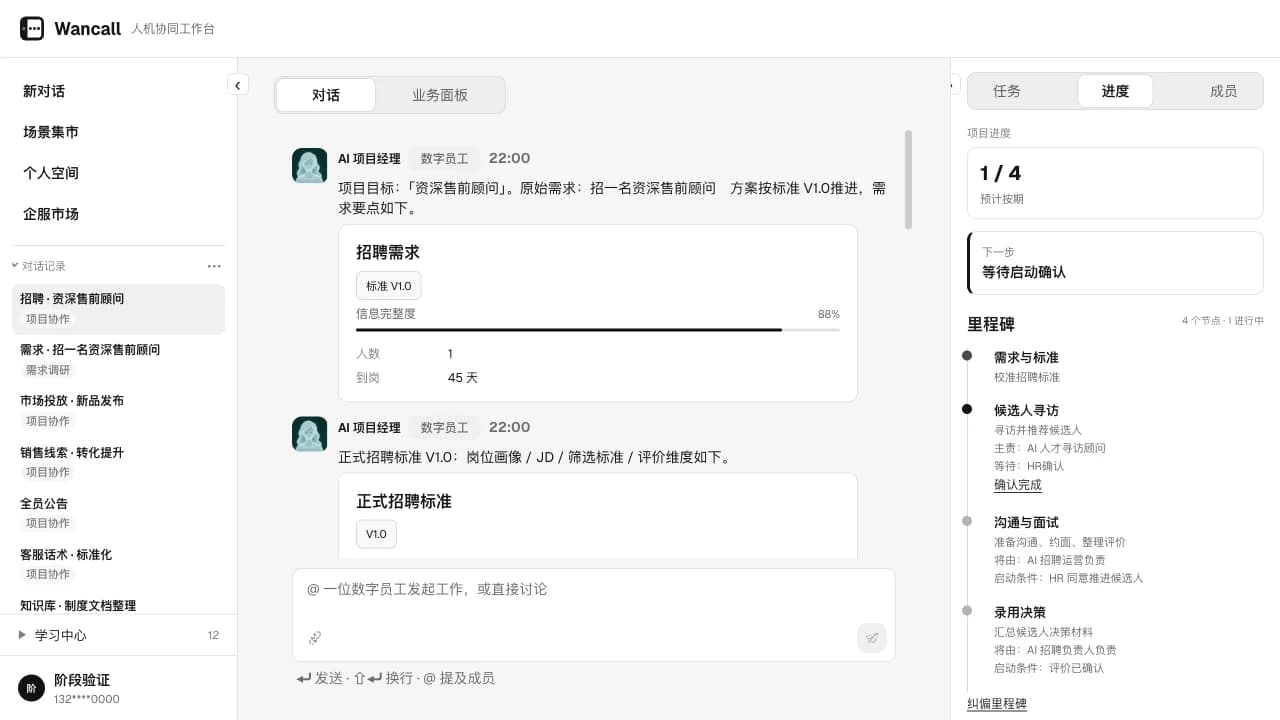This screenshot has height=720, width=1280.
Task: Click the V1.0 tag under 正式招聘标准
Action: (376, 534)
